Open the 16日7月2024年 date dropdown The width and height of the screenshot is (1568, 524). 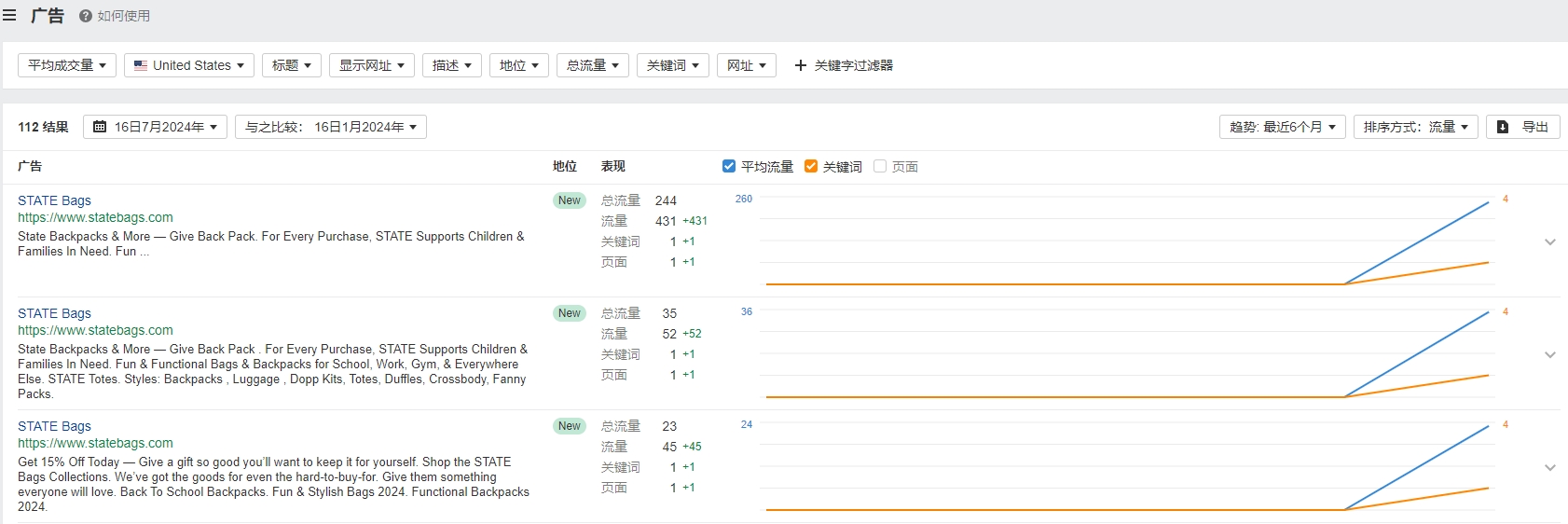pos(155,127)
